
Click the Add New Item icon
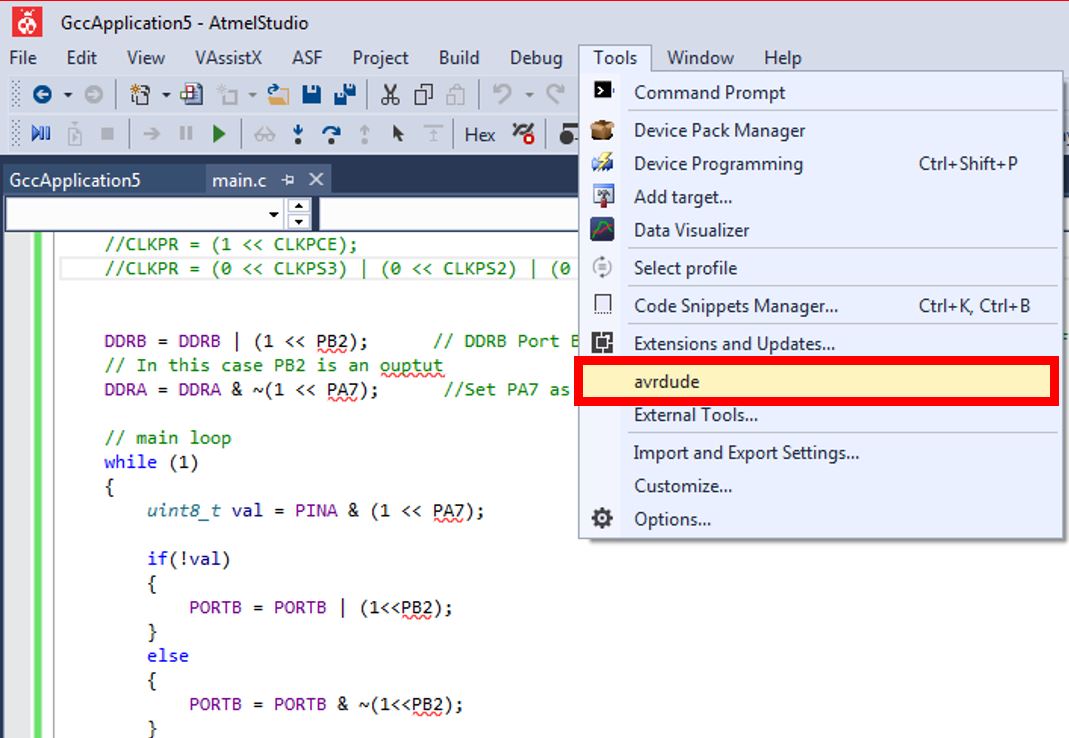226,94
